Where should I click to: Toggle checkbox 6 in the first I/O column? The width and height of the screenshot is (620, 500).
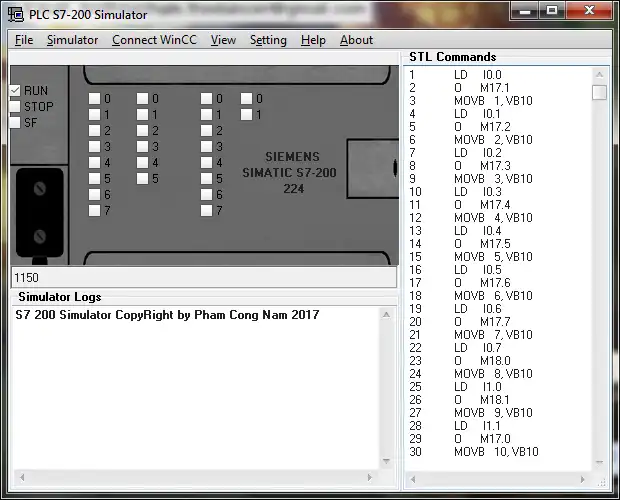(x=94, y=194)
